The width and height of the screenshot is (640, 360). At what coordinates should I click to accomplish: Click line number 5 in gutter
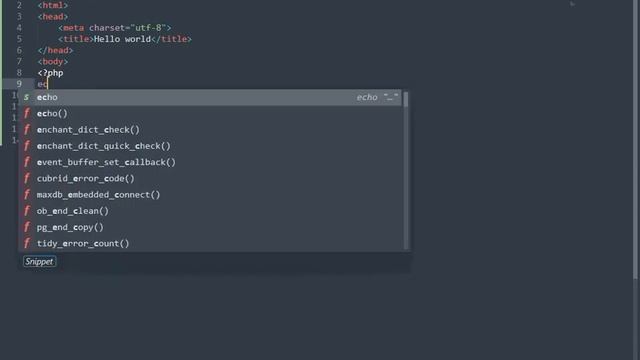click(x=19, y=39)
